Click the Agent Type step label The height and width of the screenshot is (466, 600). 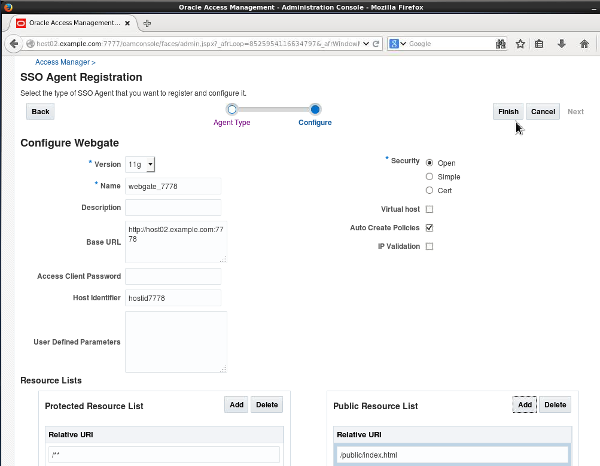coord(232,122)
